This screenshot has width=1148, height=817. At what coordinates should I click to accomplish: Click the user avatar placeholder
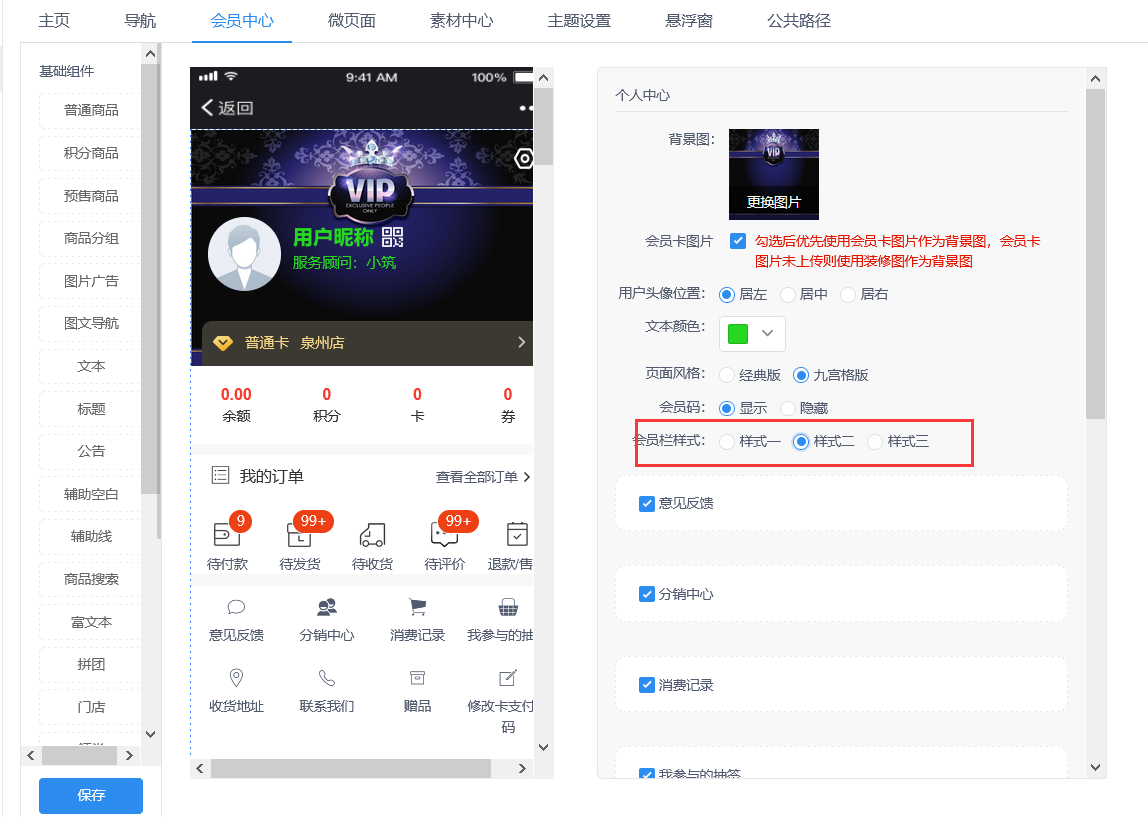(245, 254)
